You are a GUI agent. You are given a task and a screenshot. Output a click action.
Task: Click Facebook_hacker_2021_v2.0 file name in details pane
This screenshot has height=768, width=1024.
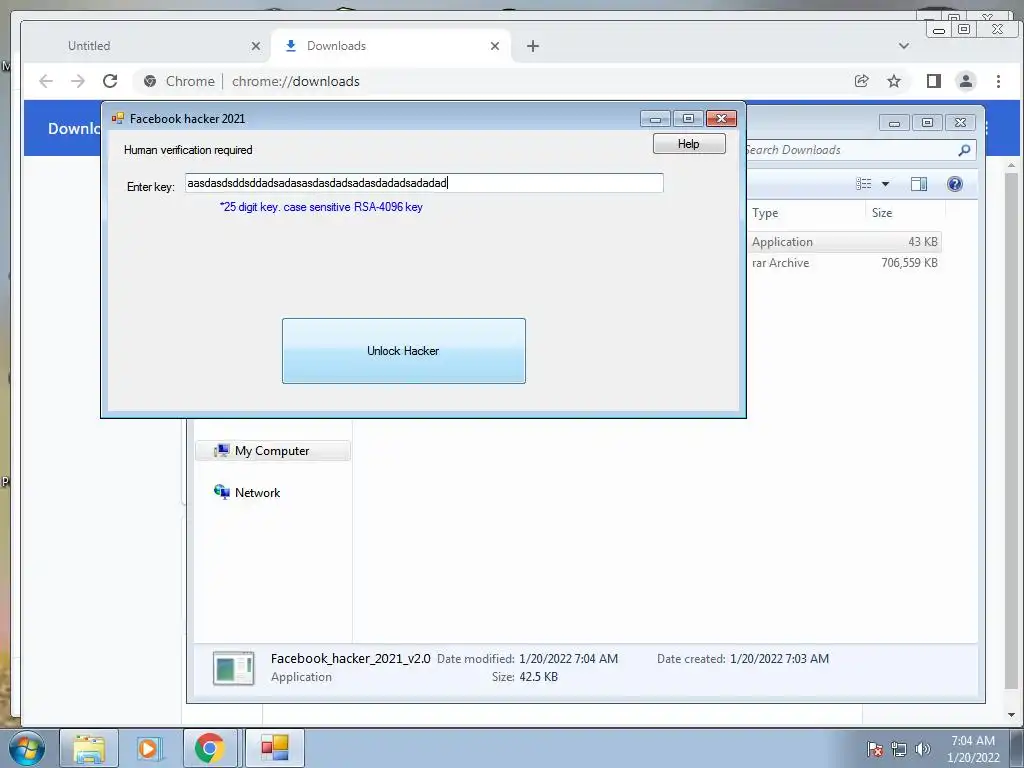click(x=351, y=658)
